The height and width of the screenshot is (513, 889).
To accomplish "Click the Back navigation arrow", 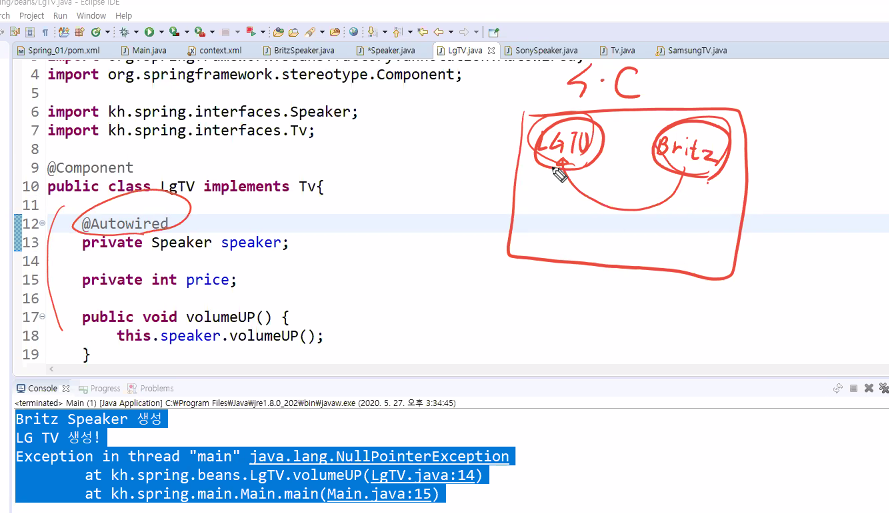I will coord(439,32).
